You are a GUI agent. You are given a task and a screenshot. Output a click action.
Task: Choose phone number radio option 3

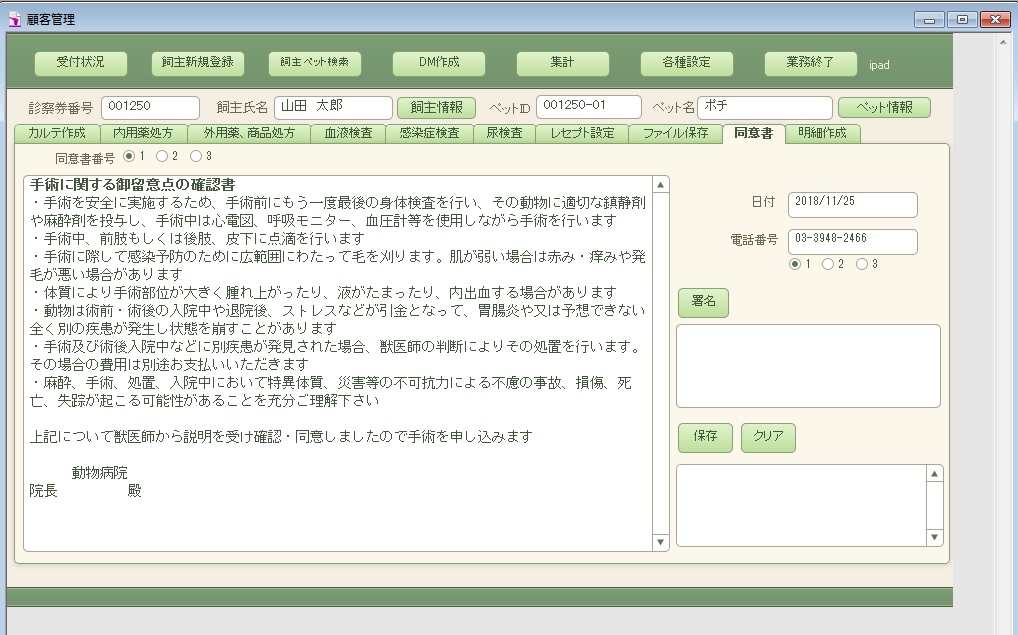click(x=861, y=264)
